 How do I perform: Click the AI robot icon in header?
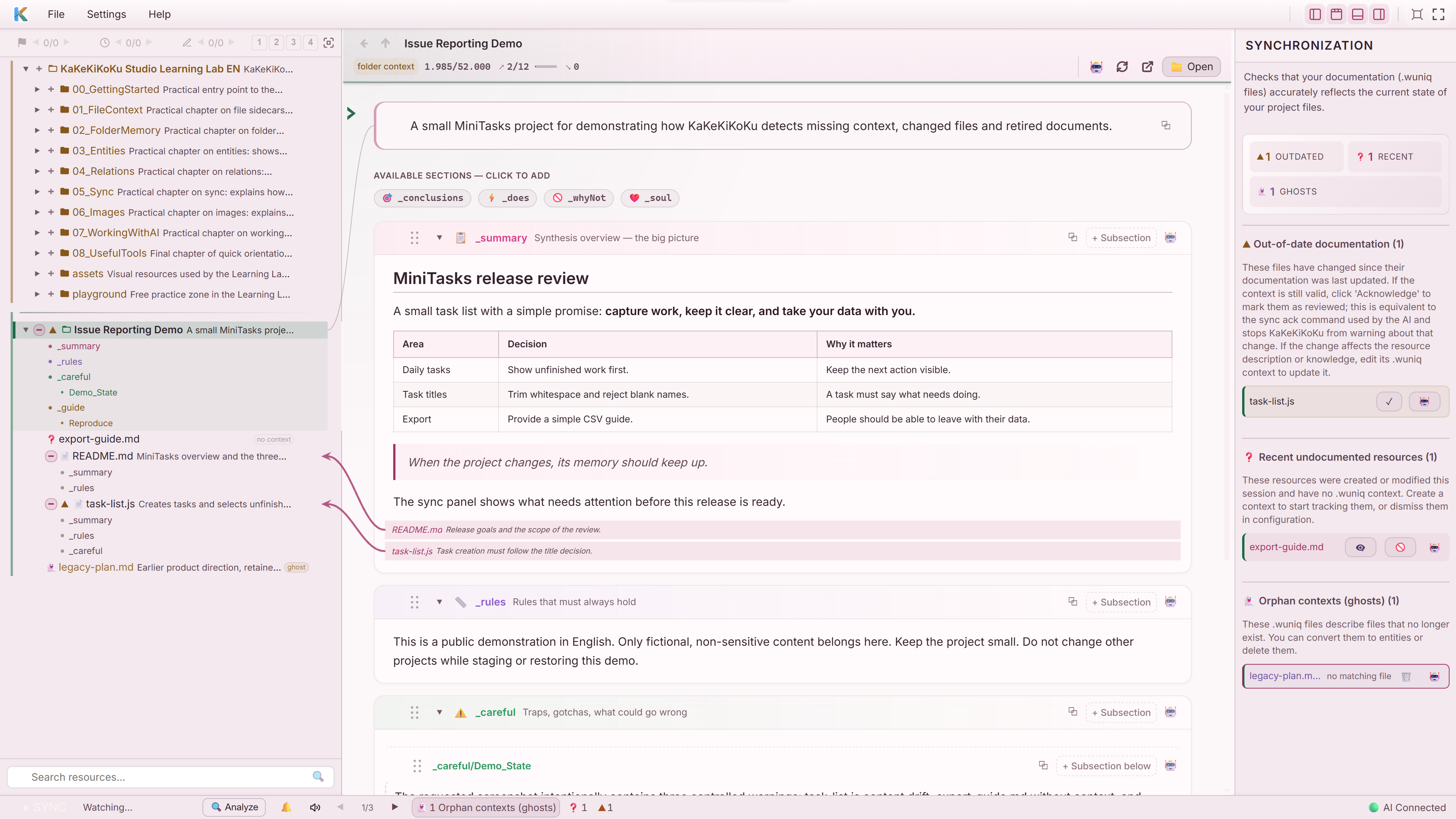point(1097,67)
